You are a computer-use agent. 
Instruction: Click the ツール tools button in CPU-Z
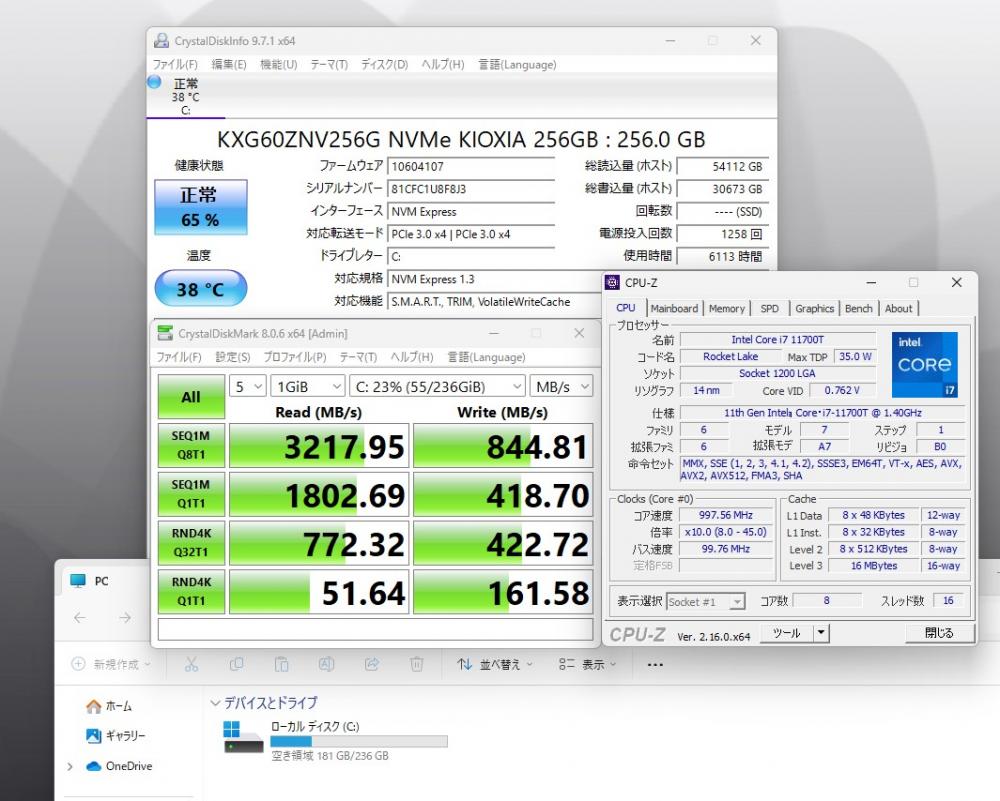(786, 633)
